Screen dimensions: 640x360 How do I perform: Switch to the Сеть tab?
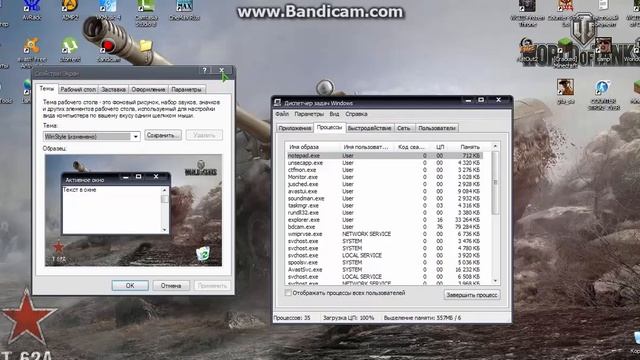pyautogui.click(x=404, y=128)
